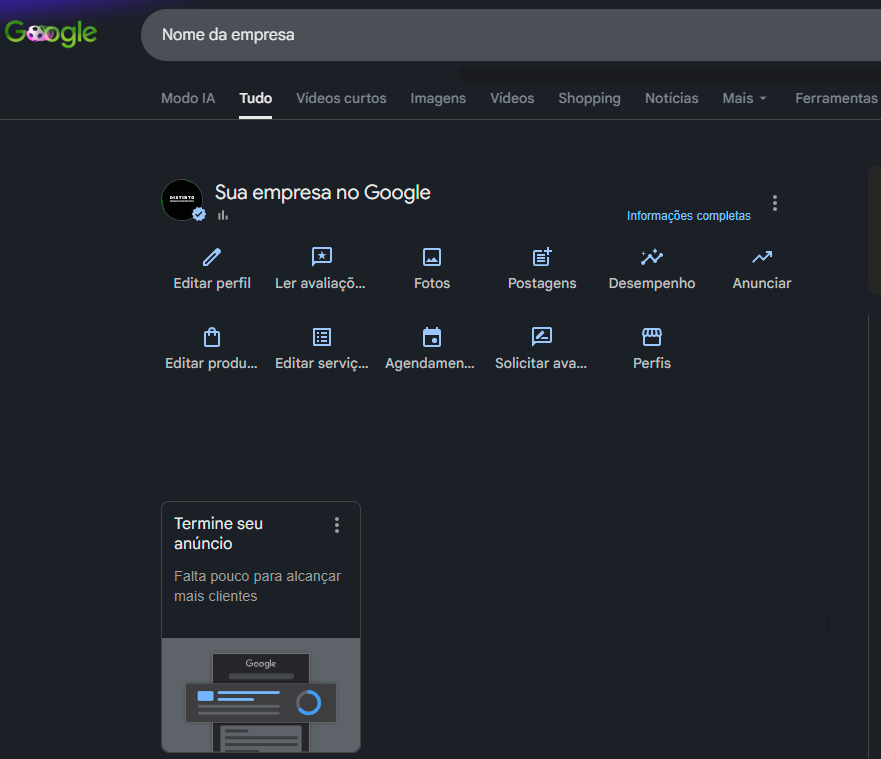
Task: Open the Editar produtos shopping bag icon
Action: 212,337
